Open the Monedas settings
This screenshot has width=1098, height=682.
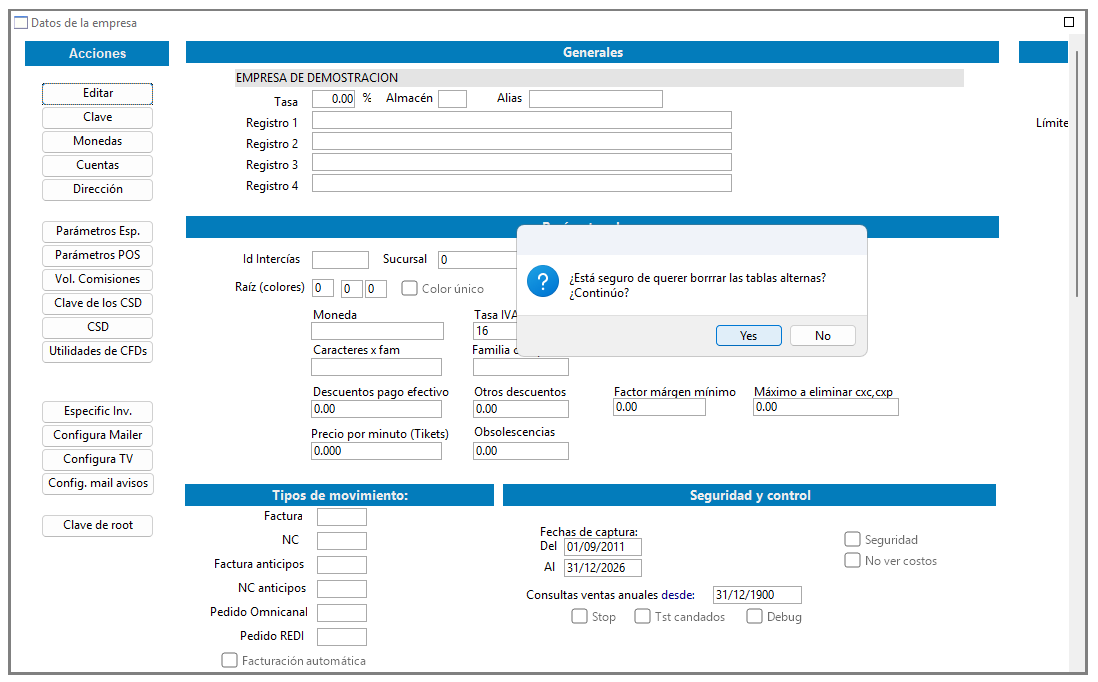(97, 141)
